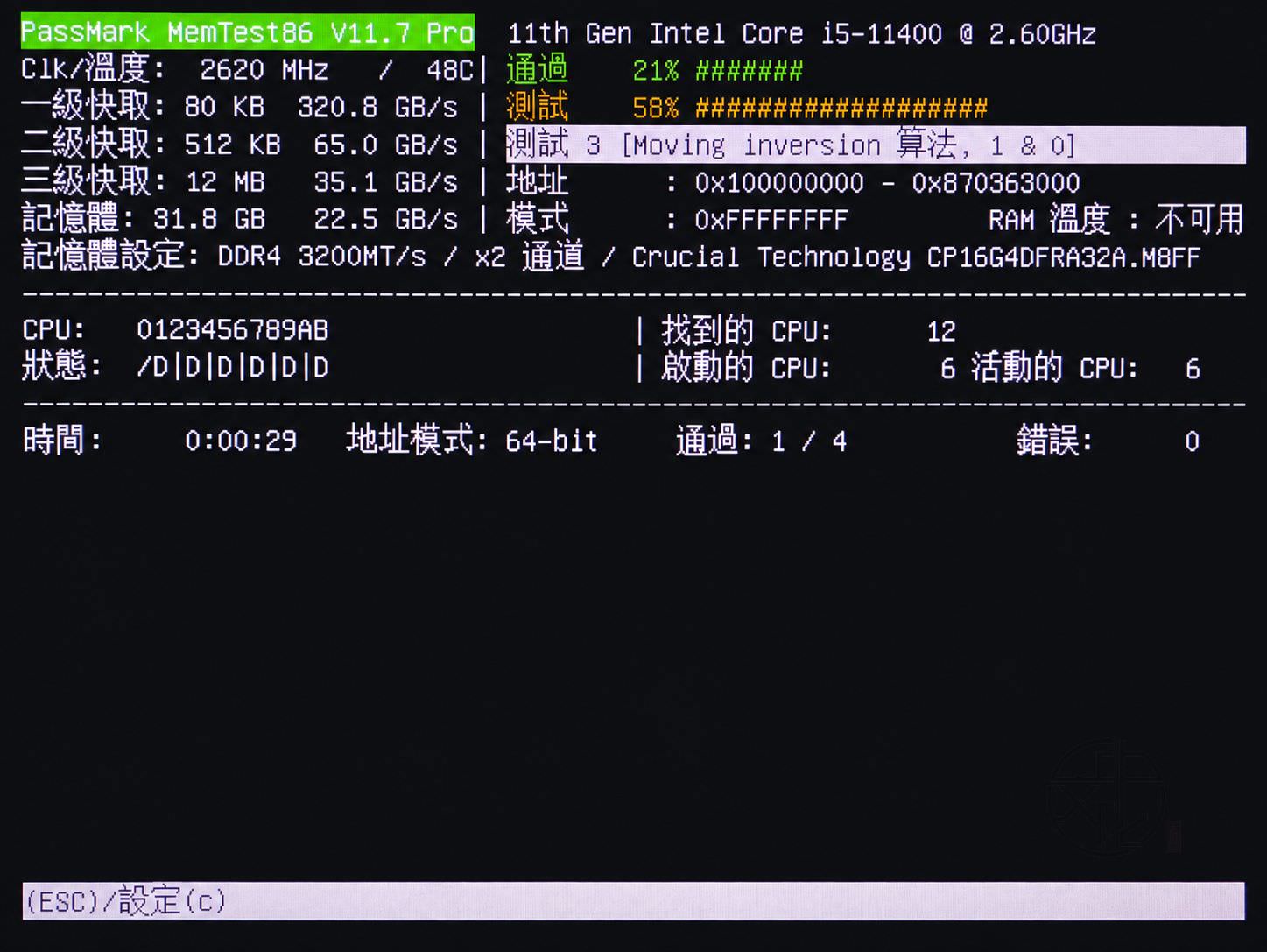This screenshot has height=952, width=1267.
Task: Click the 錯誤 count 0
Action: [1192, 441]
